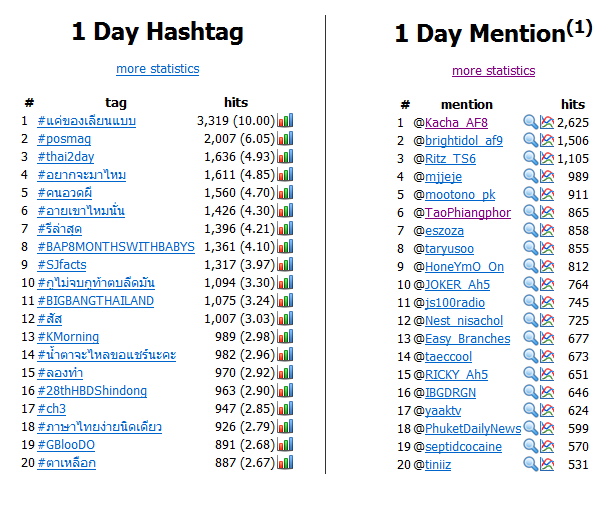Image resolution: width=613 pixels, height=506 pixels.
Task: Open bar chart icon beside #thai2day
Action: coord(285,156)
